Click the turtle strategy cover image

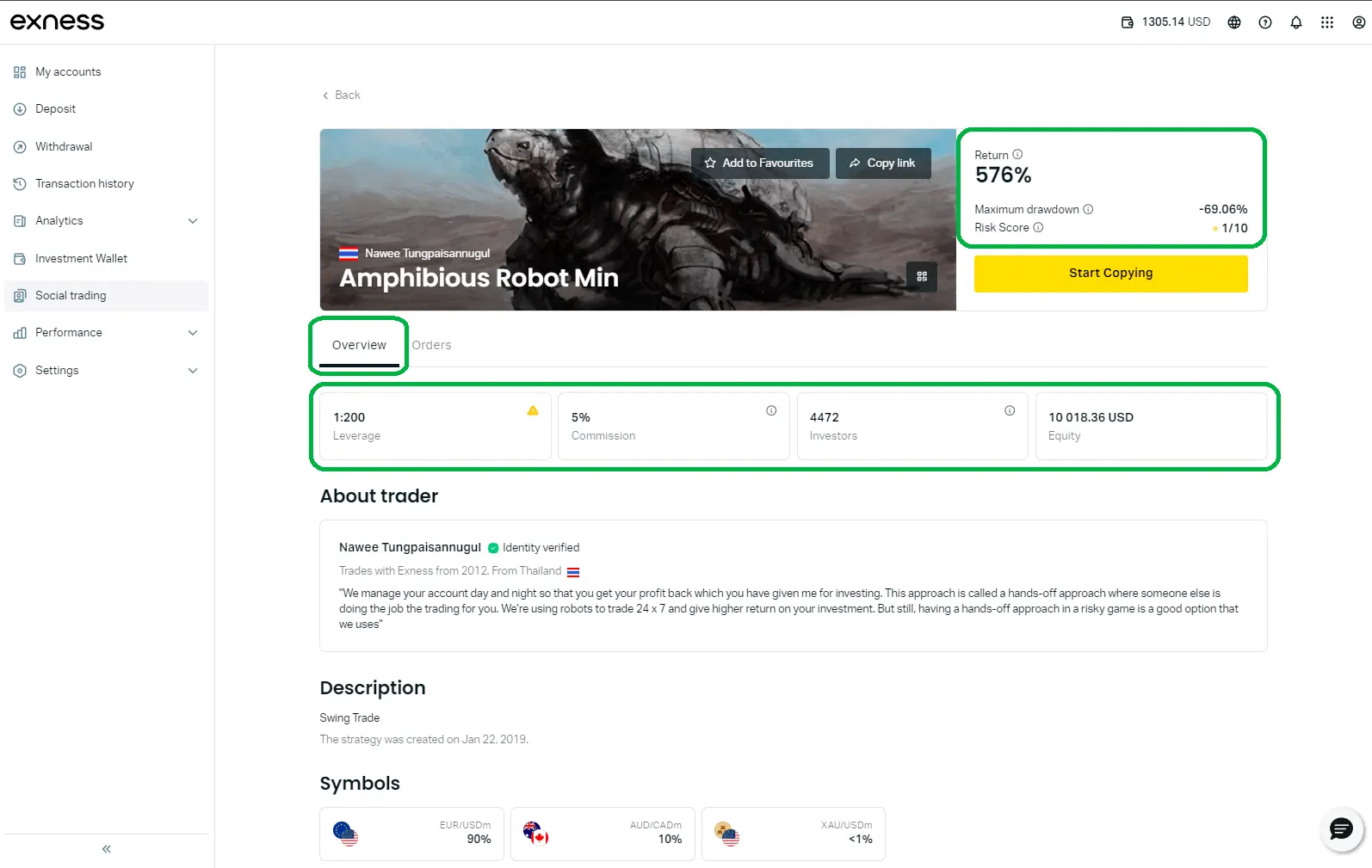[638, 219]
